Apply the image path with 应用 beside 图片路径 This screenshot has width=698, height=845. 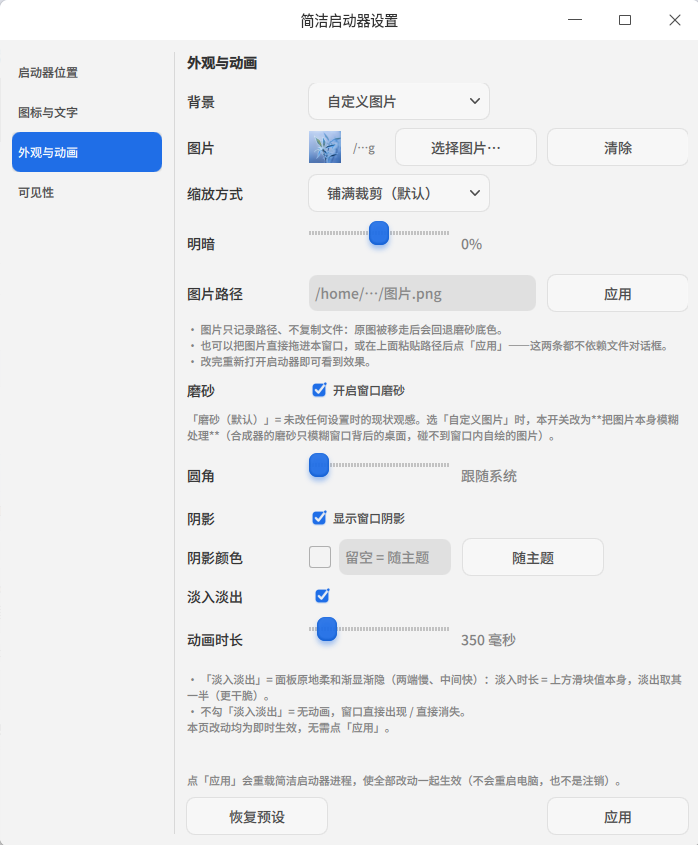click(618, 293)
